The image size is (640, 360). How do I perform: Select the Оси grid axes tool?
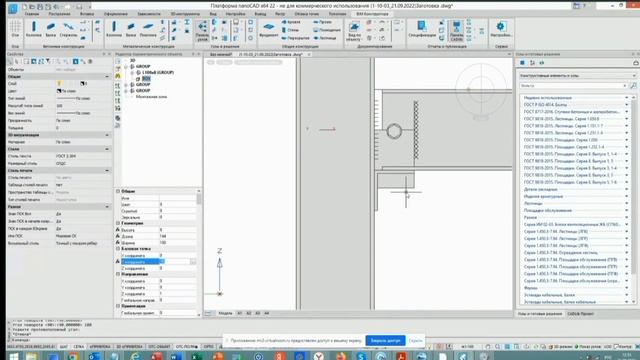15,29
